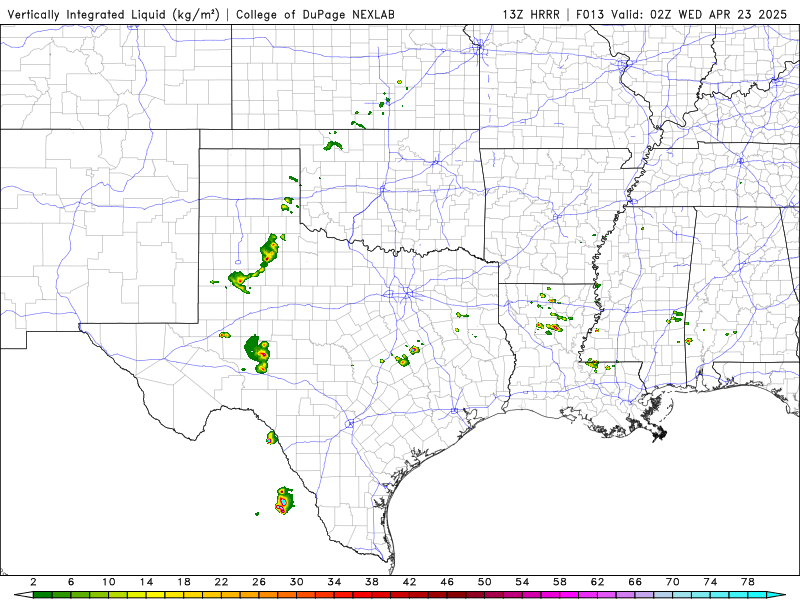Click the "13Z HRRR" model run label
The width and height of the screenshot is (800, 600).
pos(531,14)
